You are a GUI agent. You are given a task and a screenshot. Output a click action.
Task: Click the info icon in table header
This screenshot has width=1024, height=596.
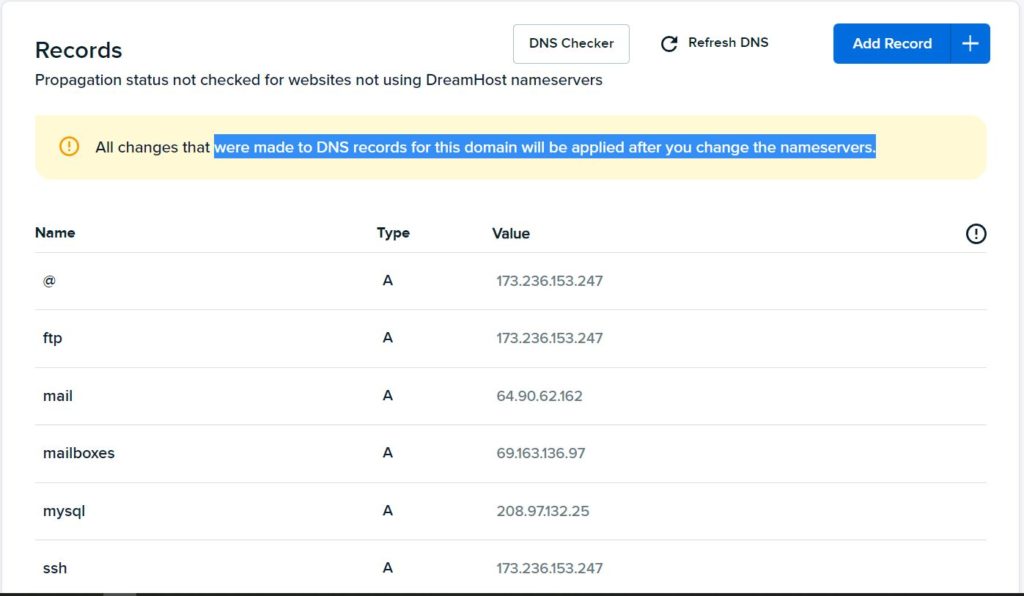(976, 234)
